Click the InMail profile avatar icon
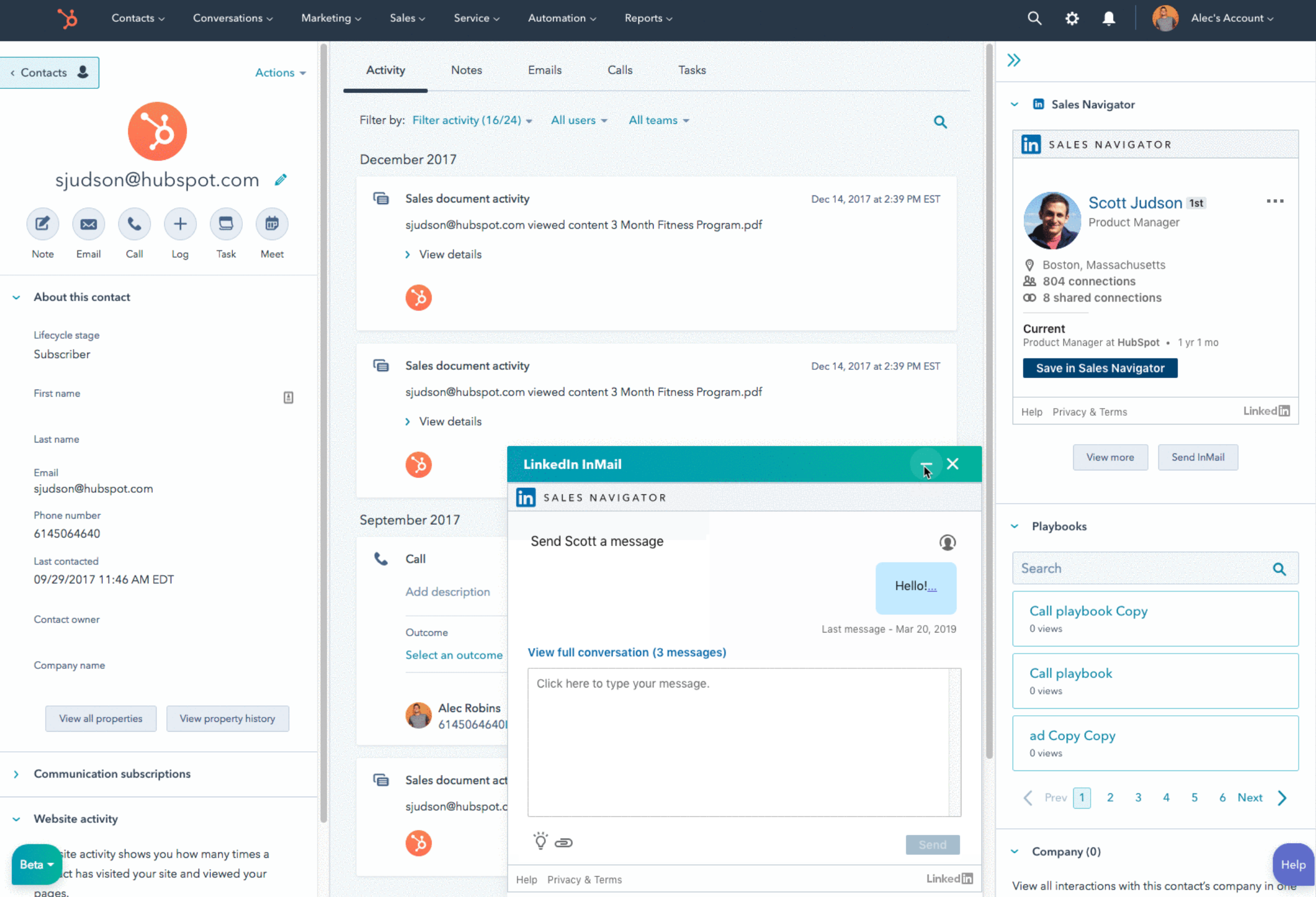Screen dimensions: 1316x897 (x=947, y=542)
